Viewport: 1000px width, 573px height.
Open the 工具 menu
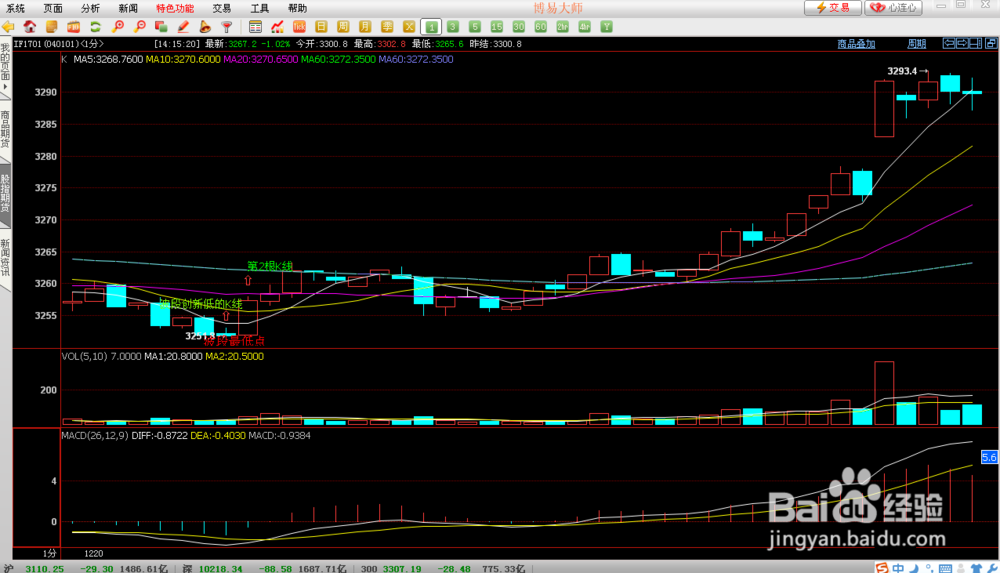click(260, 8)
